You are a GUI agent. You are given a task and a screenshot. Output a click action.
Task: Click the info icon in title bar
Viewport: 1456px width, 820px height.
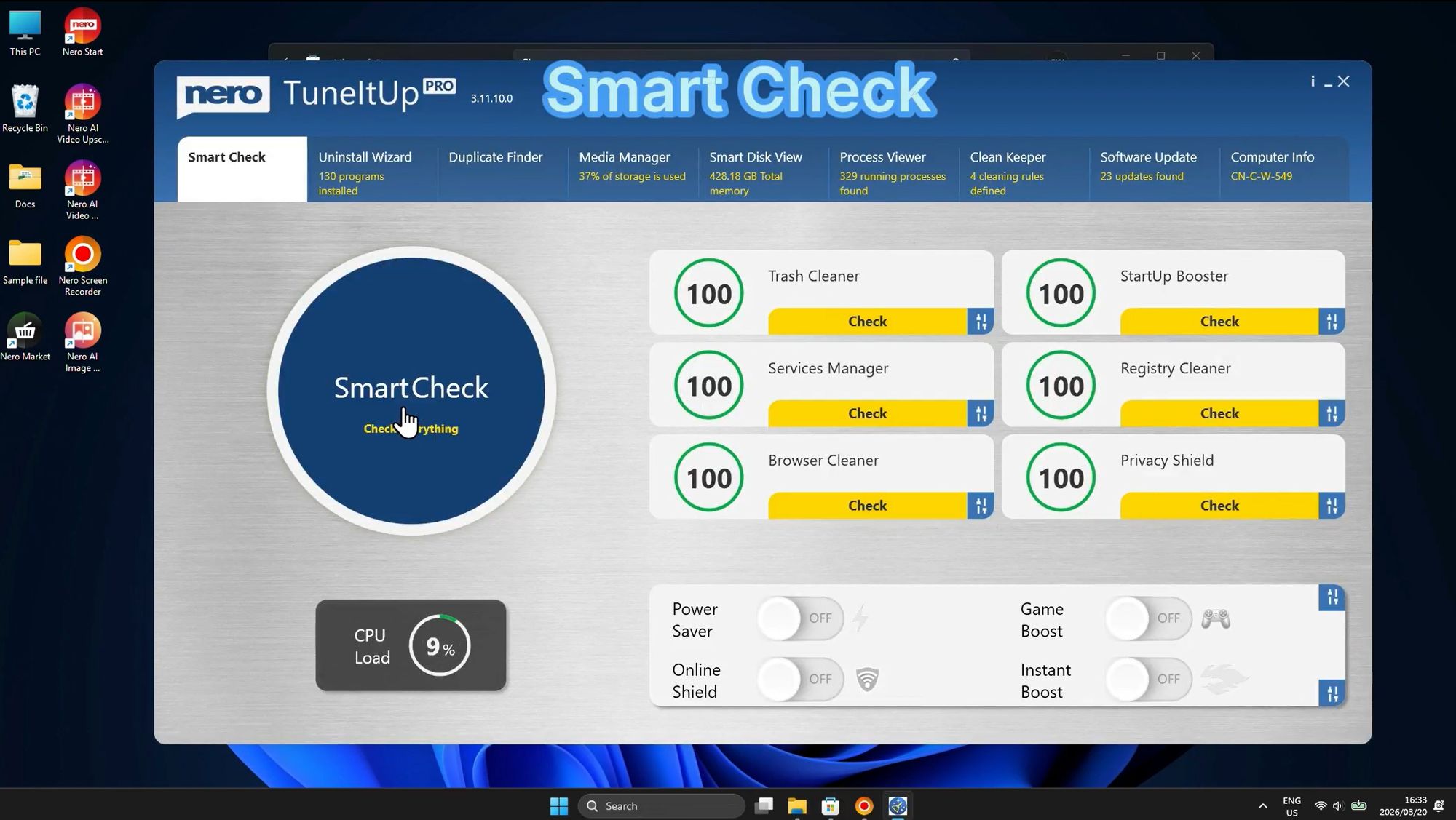coord(1312,81)
